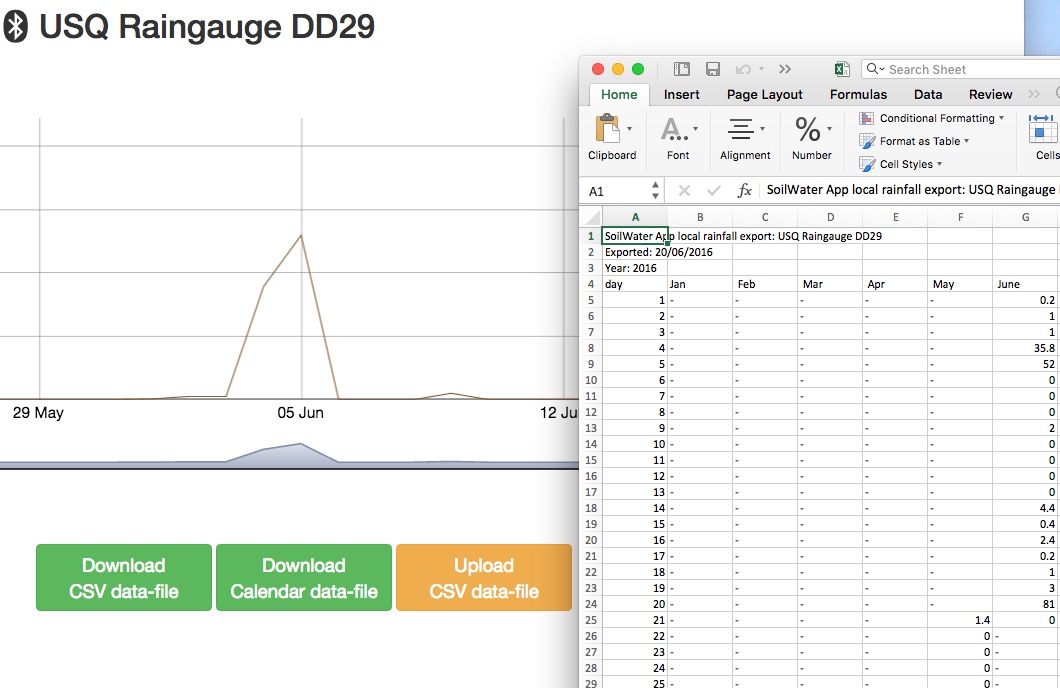Select the 'Year: 2016' cell

tap(635, 268)
